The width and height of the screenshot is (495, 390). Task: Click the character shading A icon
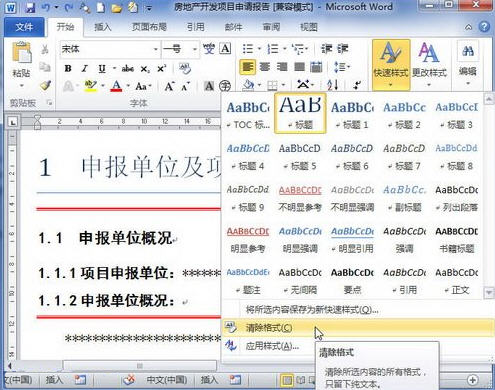pyautogui.click(x=209, y=86)
